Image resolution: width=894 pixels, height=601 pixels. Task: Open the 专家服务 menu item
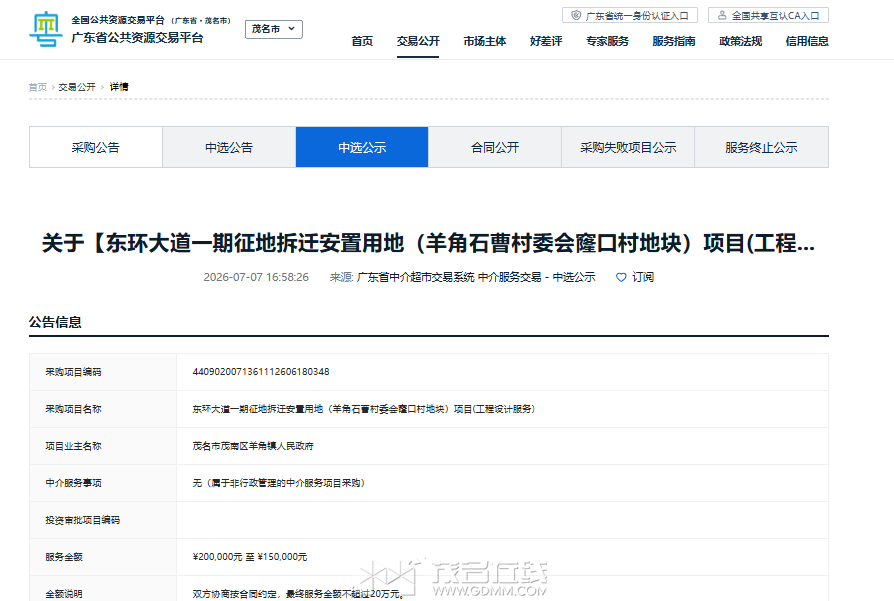click(x=607, y=41)
